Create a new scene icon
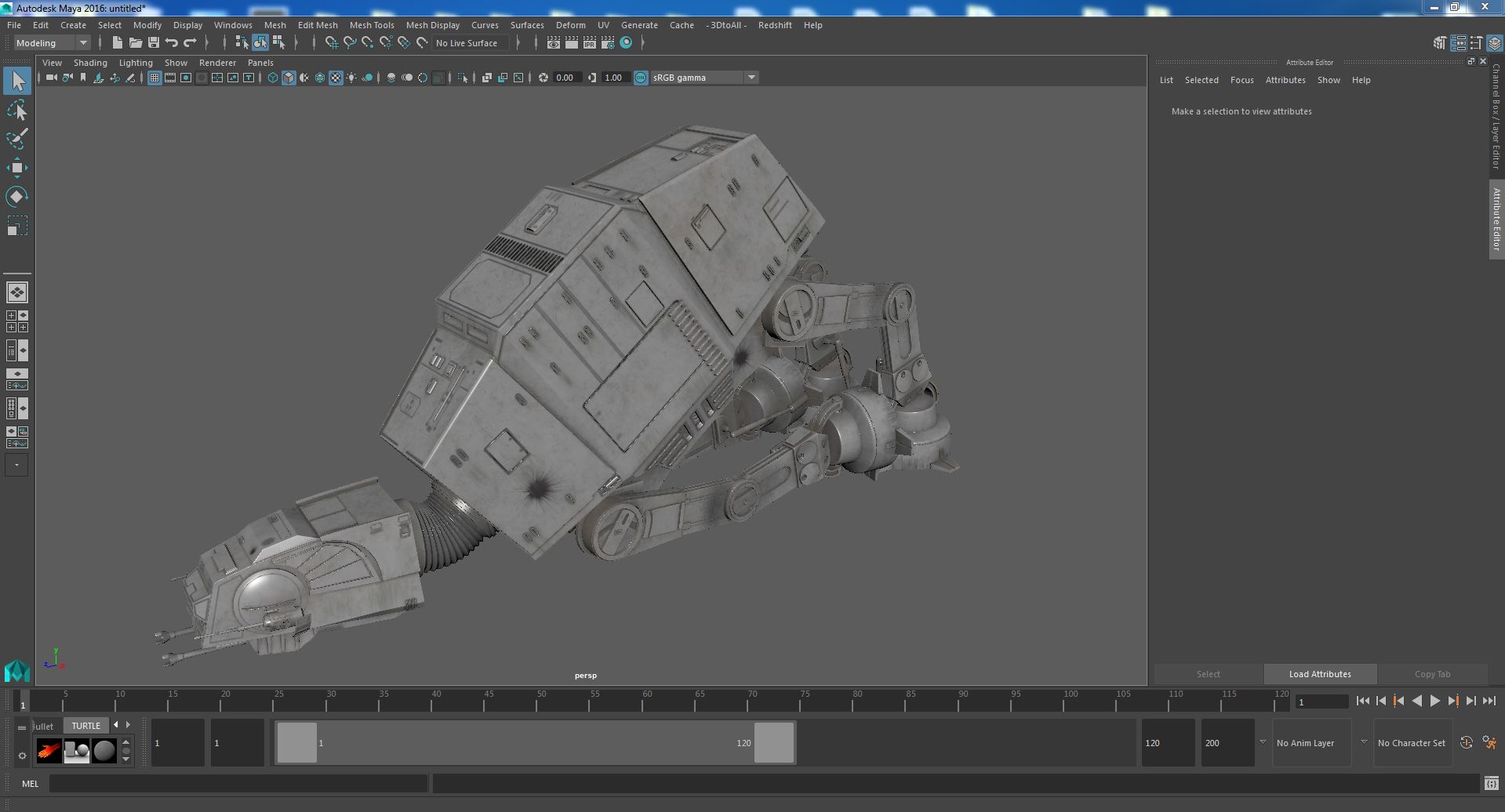The image size is (1505, 812). click(x=118, y=43)
